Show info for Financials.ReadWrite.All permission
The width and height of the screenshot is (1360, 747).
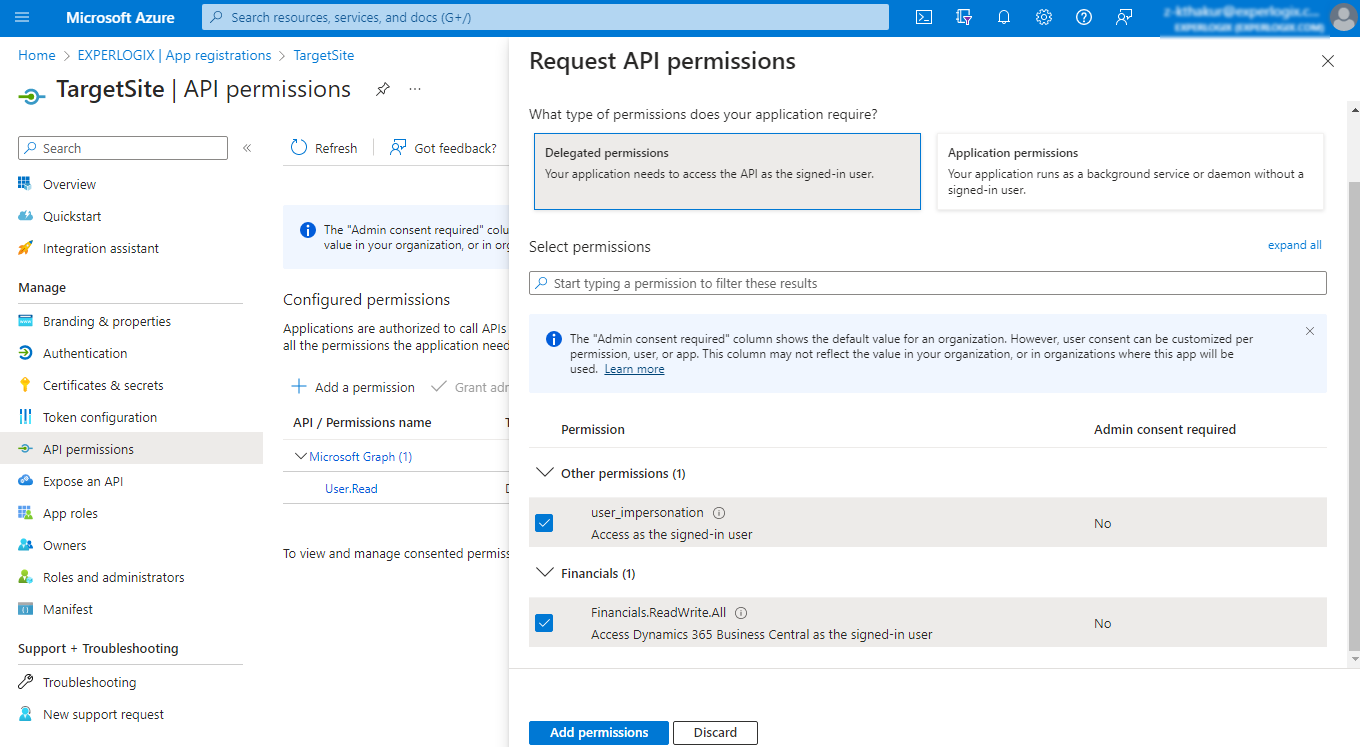[741, 613]
